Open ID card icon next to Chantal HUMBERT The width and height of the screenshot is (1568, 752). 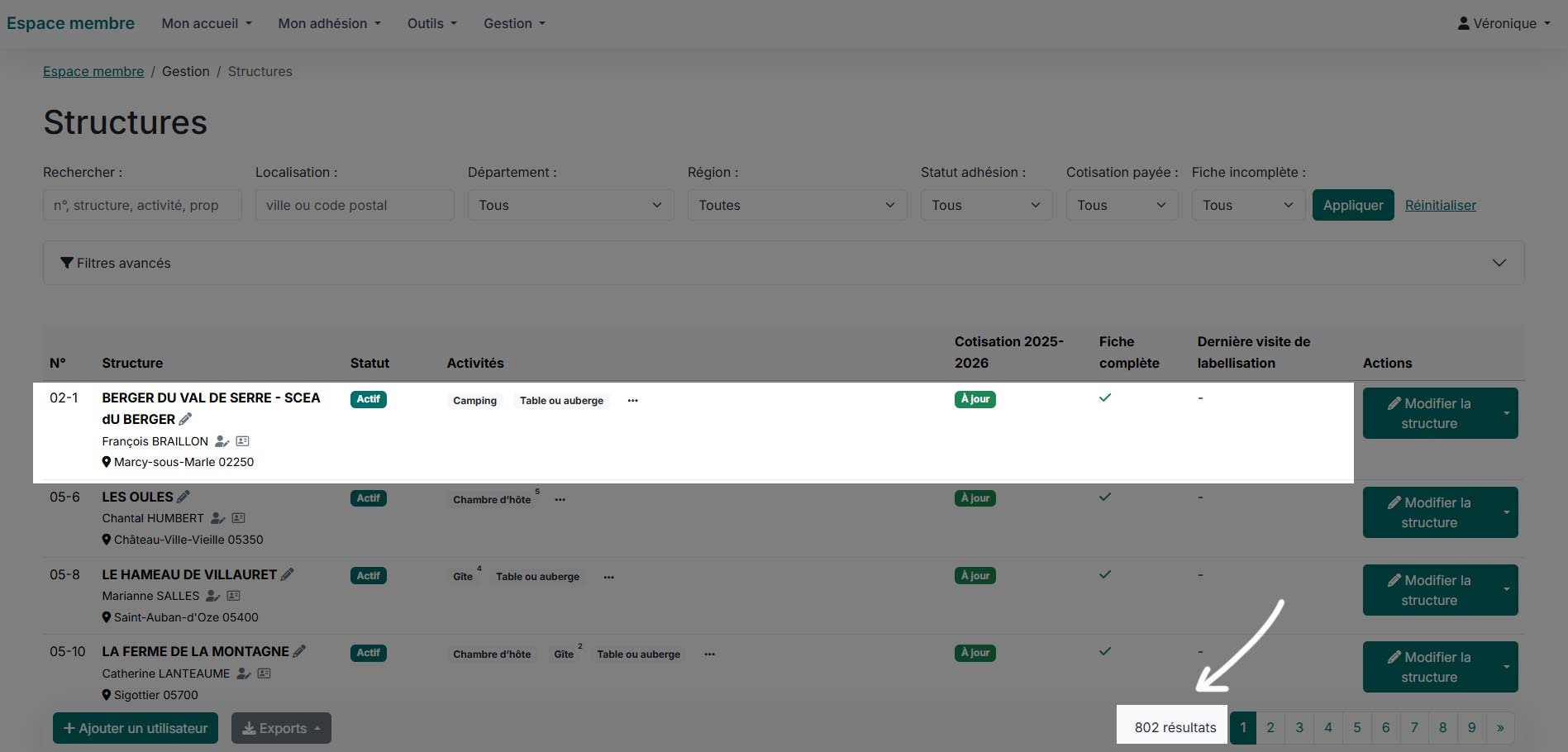pyautogui.click(x=238, y=518)
